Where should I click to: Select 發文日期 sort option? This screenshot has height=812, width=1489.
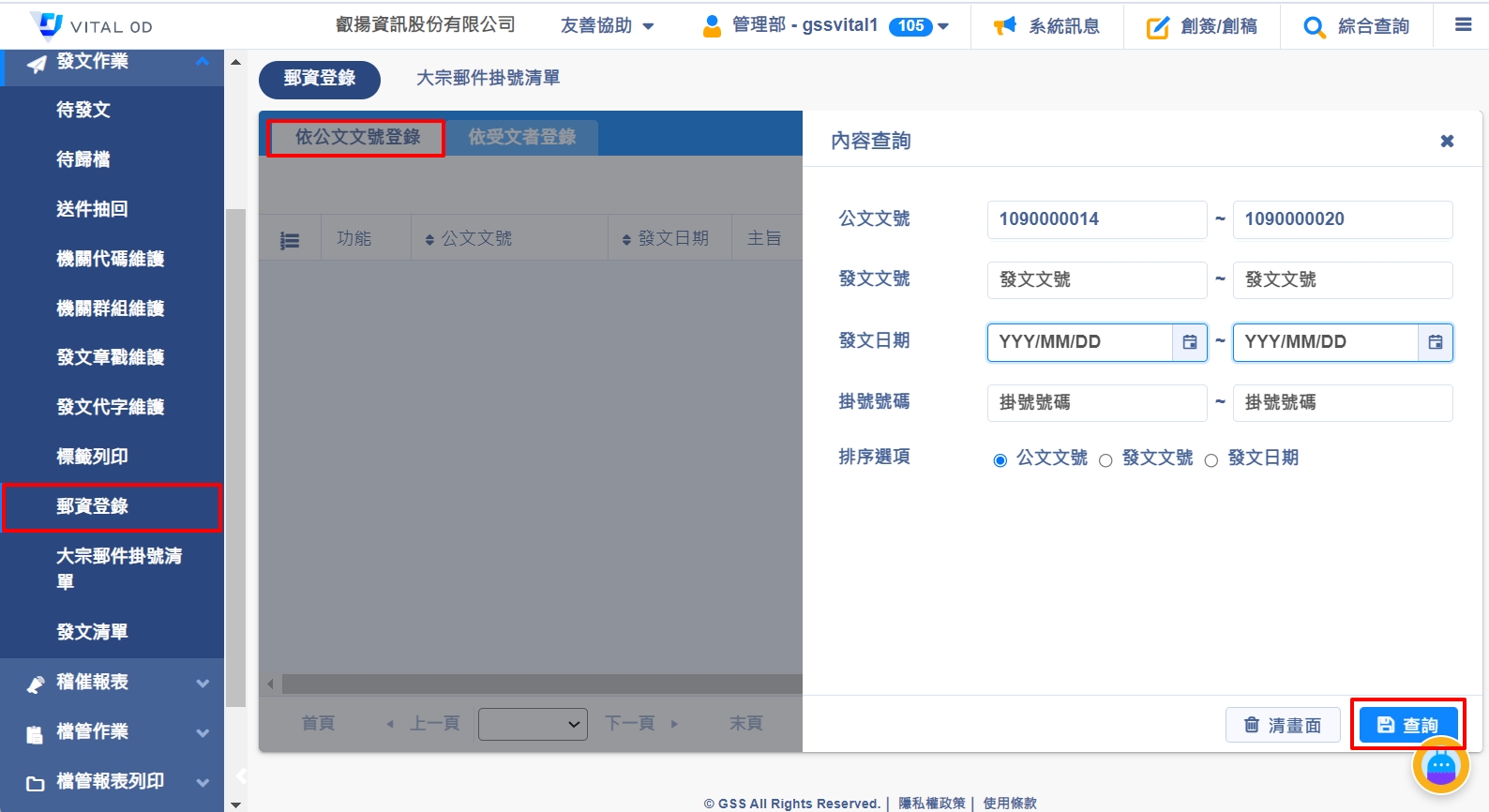click(1211, 459)
